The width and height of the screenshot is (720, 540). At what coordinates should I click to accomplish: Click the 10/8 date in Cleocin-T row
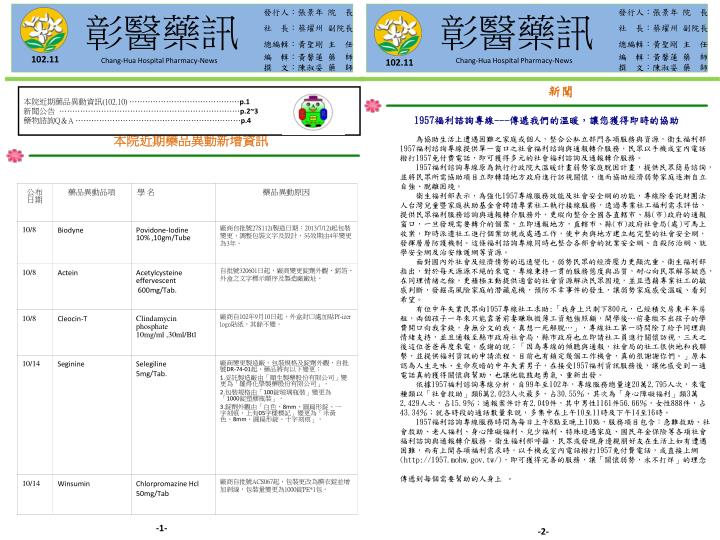(x=29, y=318)
